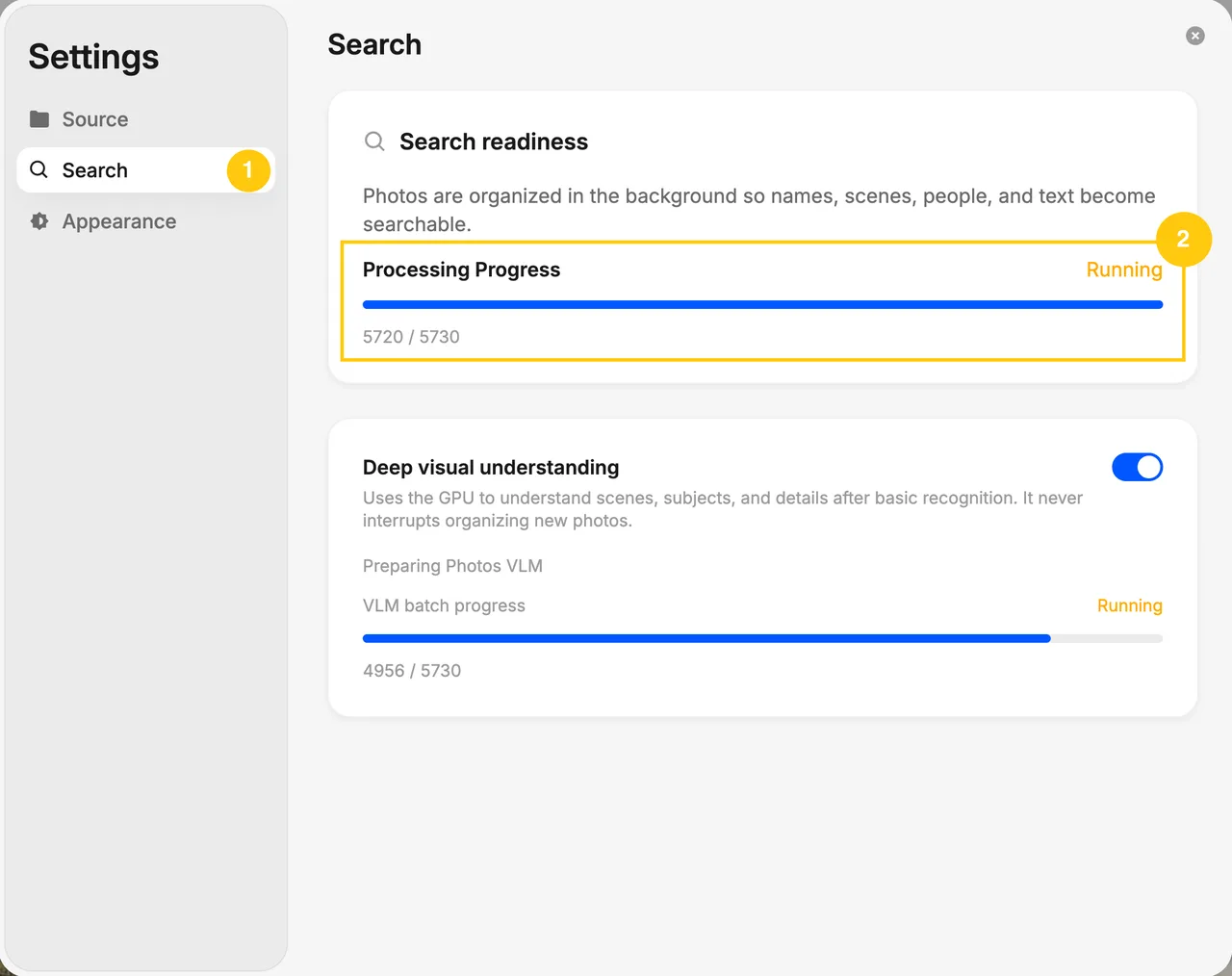Click the 'Photos are organized in the background' description

click(759, 210)
